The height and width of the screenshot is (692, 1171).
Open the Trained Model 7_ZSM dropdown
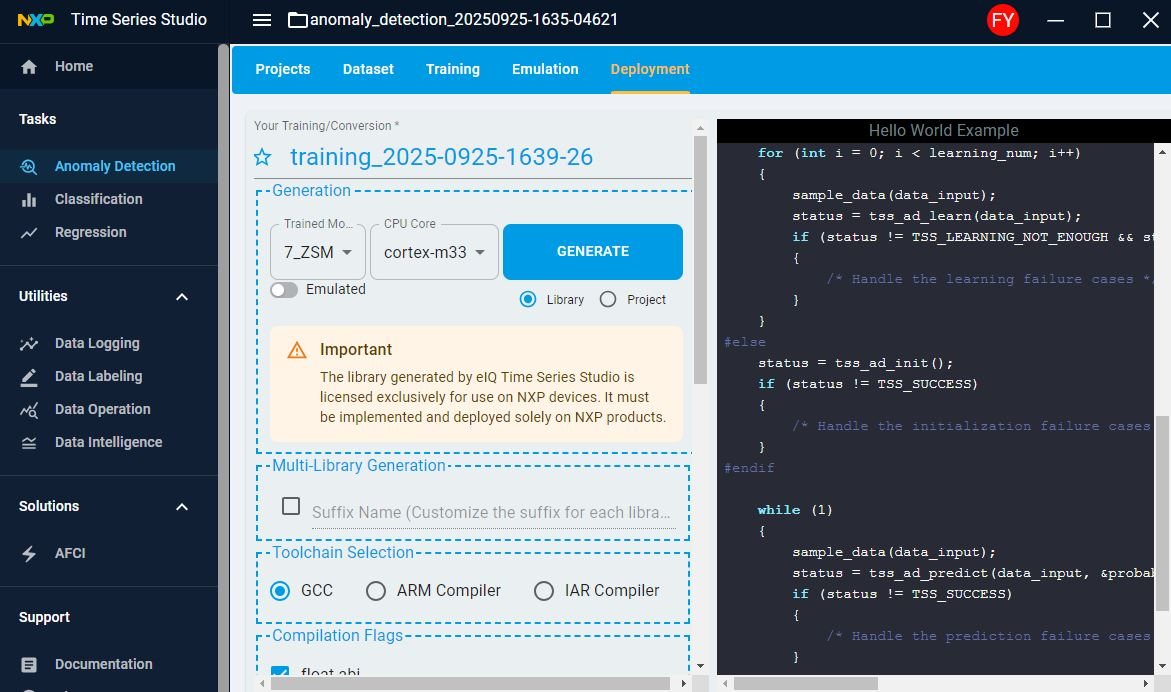318,252
